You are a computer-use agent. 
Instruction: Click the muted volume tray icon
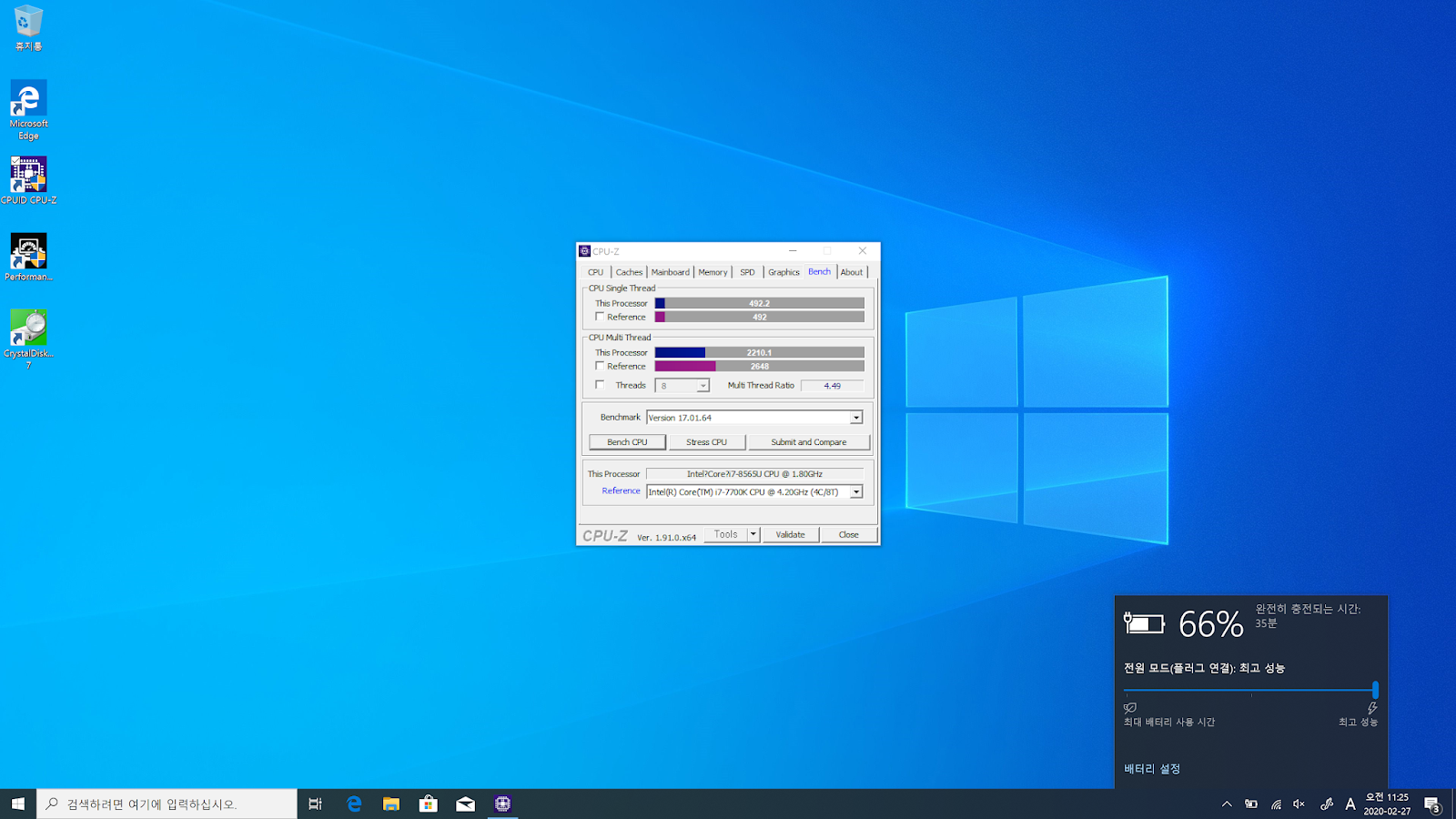tap(1299, 804)
